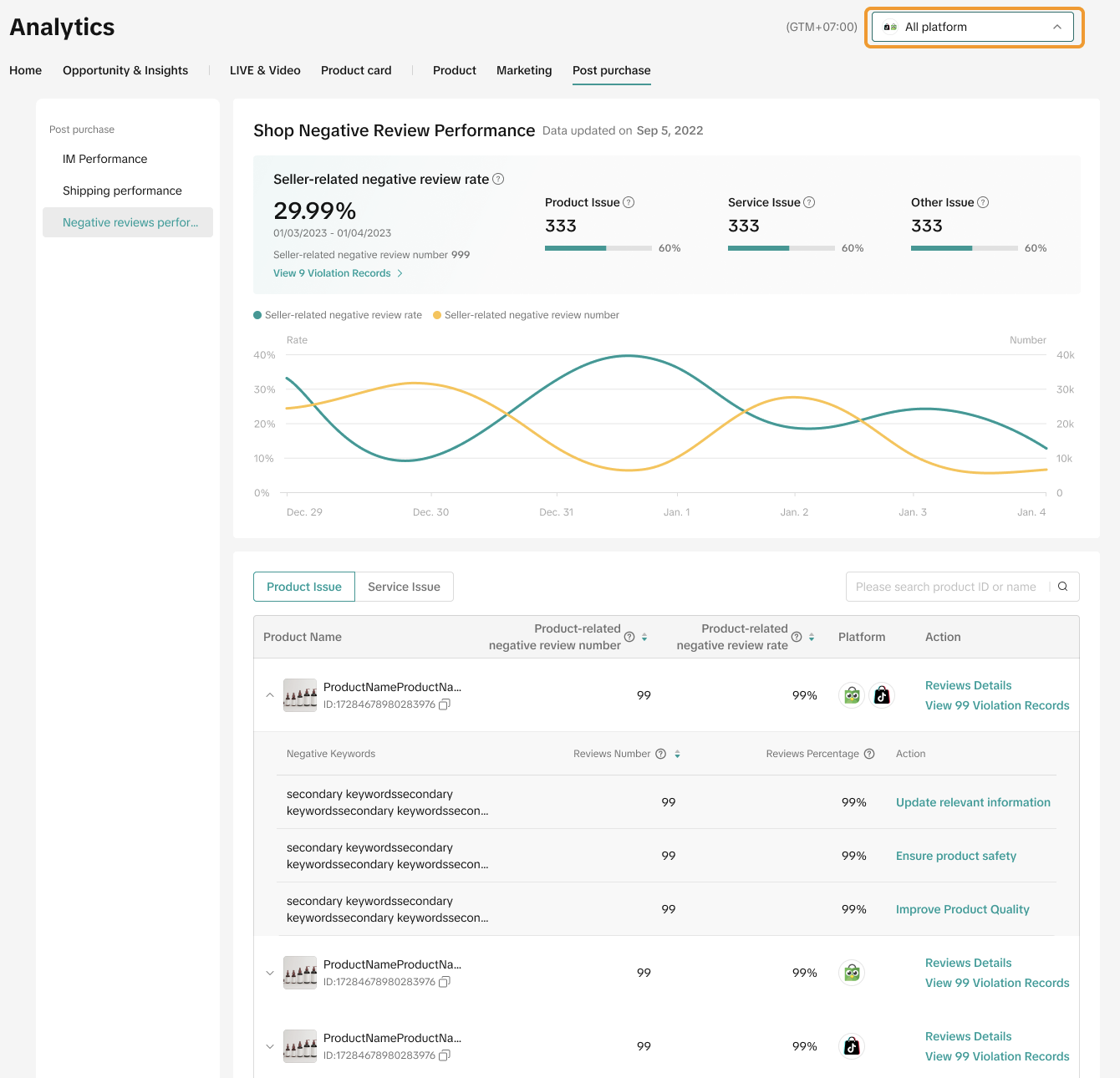1120x1078 pixels.
Task: Click the Other Issue help icon
Action: (983, 202)
